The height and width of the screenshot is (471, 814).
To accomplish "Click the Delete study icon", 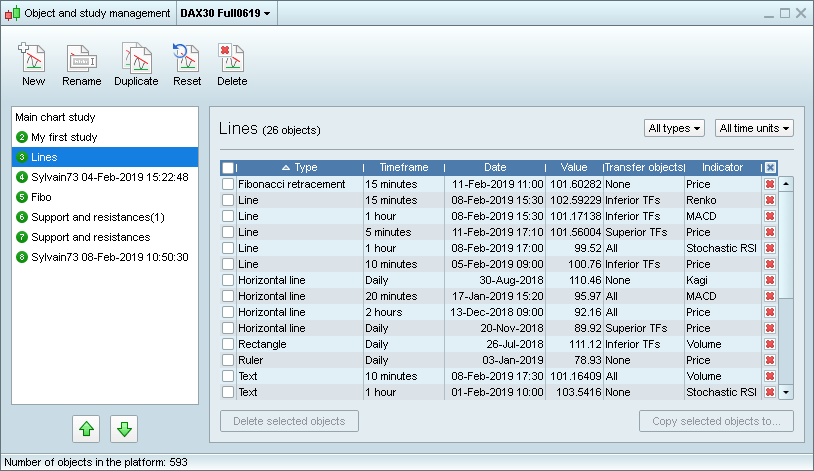I will point(232,60).
